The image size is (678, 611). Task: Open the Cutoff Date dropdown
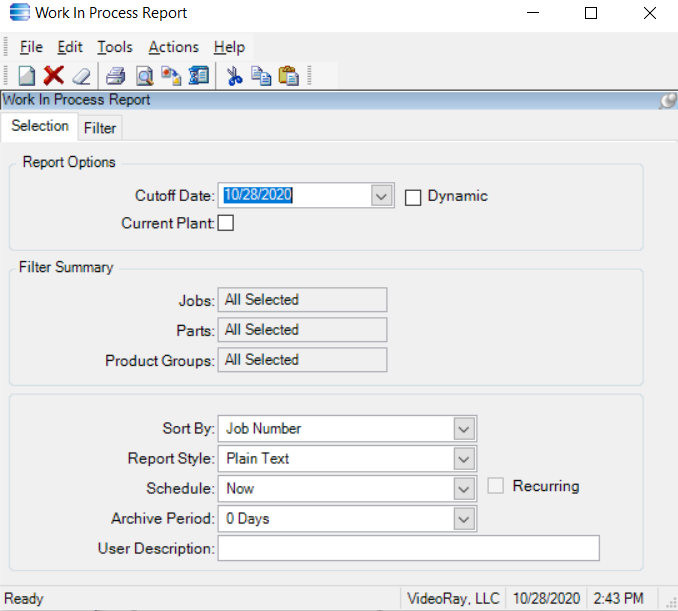tap(381, 196)
